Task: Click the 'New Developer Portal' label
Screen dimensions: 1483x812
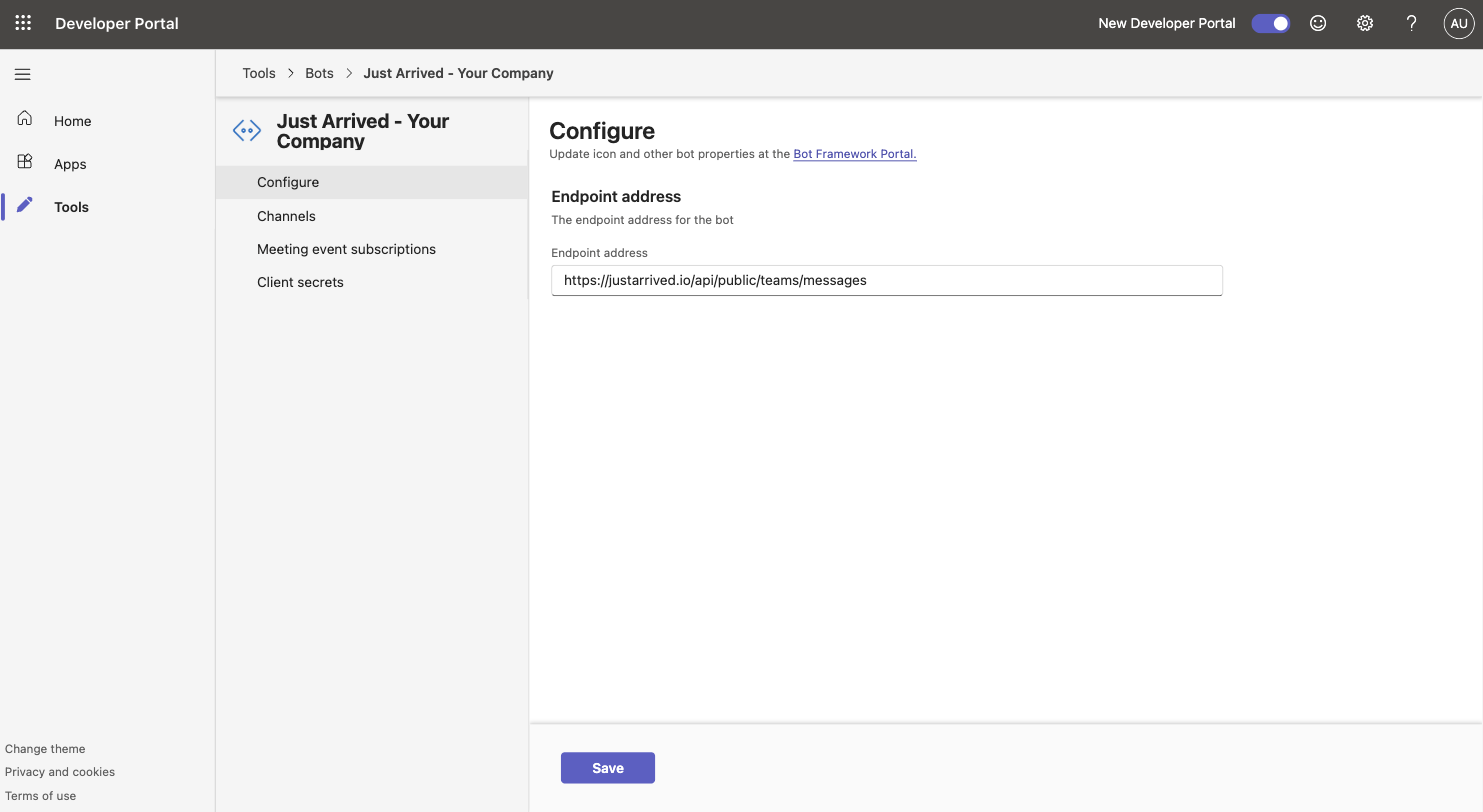Action: coord(1167,23)
